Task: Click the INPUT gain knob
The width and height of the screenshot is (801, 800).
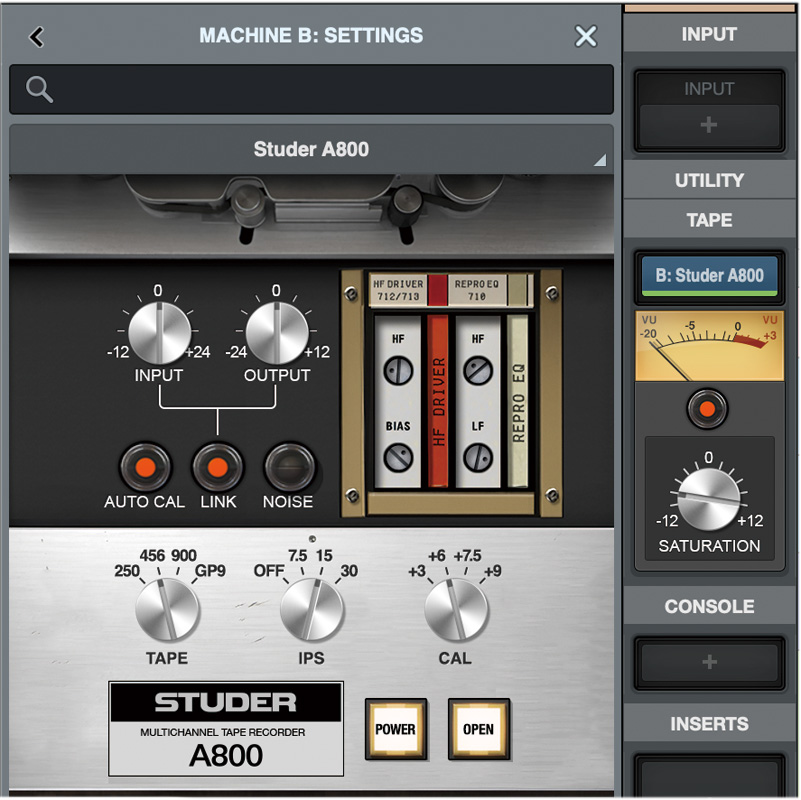Action: 159,332
